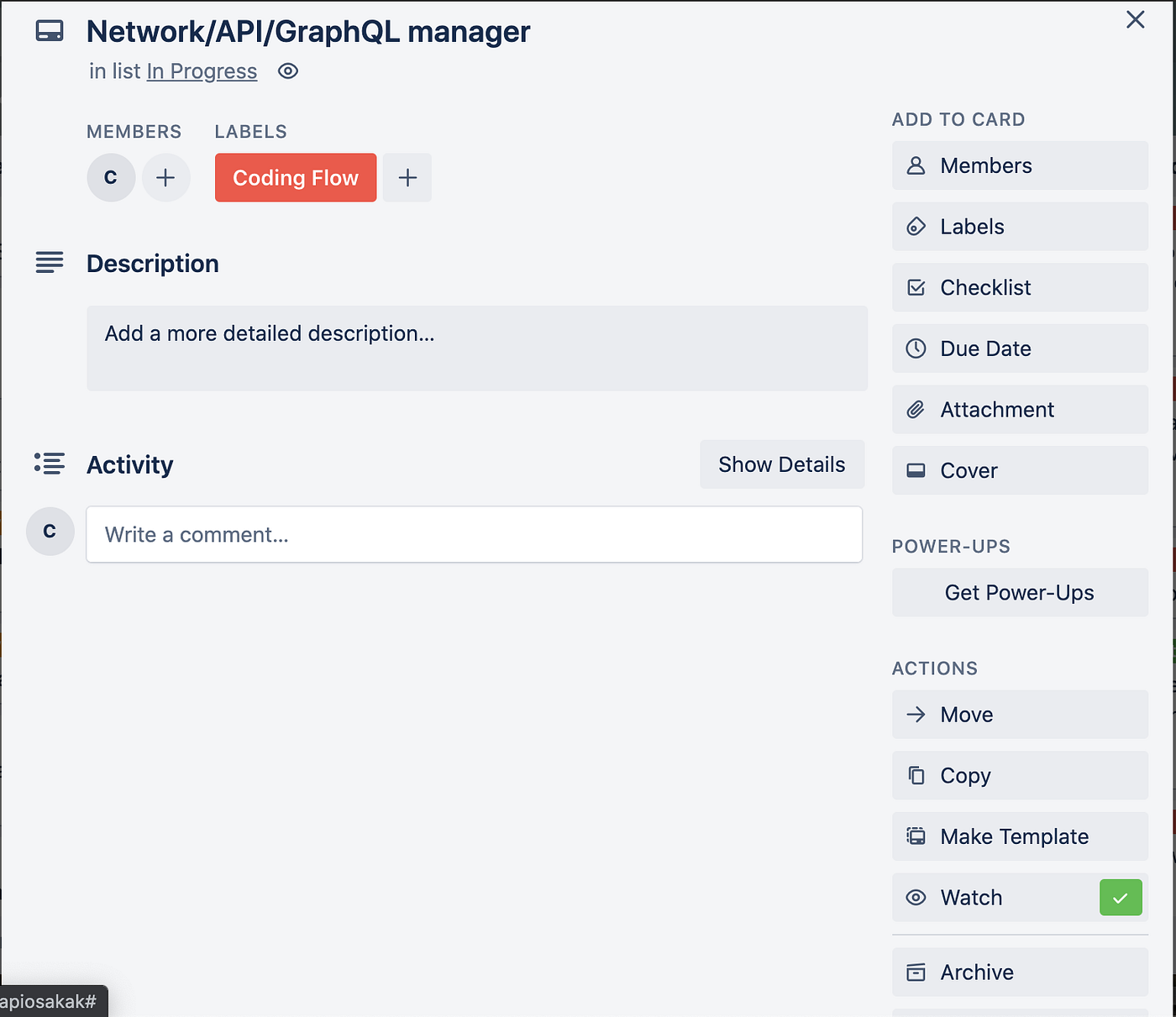This screenshot has width=1176, height=1017.
Task: Click the Write a comment field
Action: pyautogui.click(x=475, y=534)
